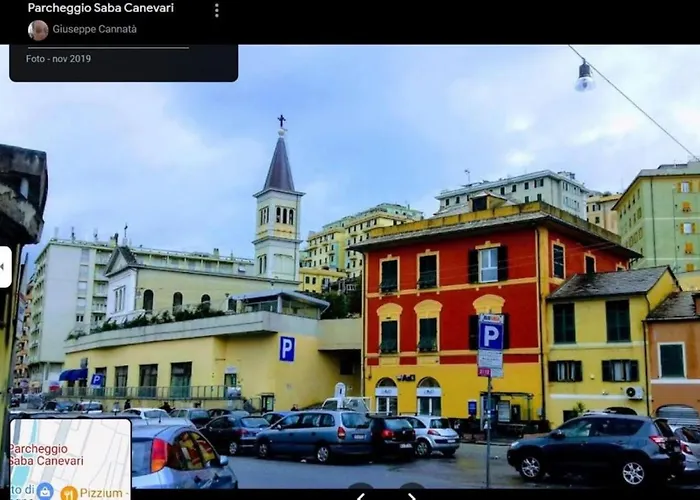Click the 'Foto - nov 2019' date label
Viewport: 700px width, 500px height.
click(x=58, y=59)
